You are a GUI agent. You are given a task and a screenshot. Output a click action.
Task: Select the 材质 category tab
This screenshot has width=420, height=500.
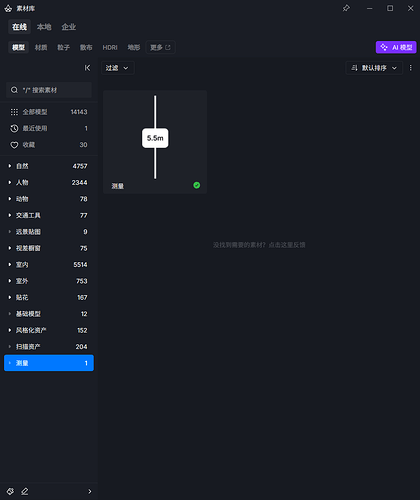click(41, 47)
